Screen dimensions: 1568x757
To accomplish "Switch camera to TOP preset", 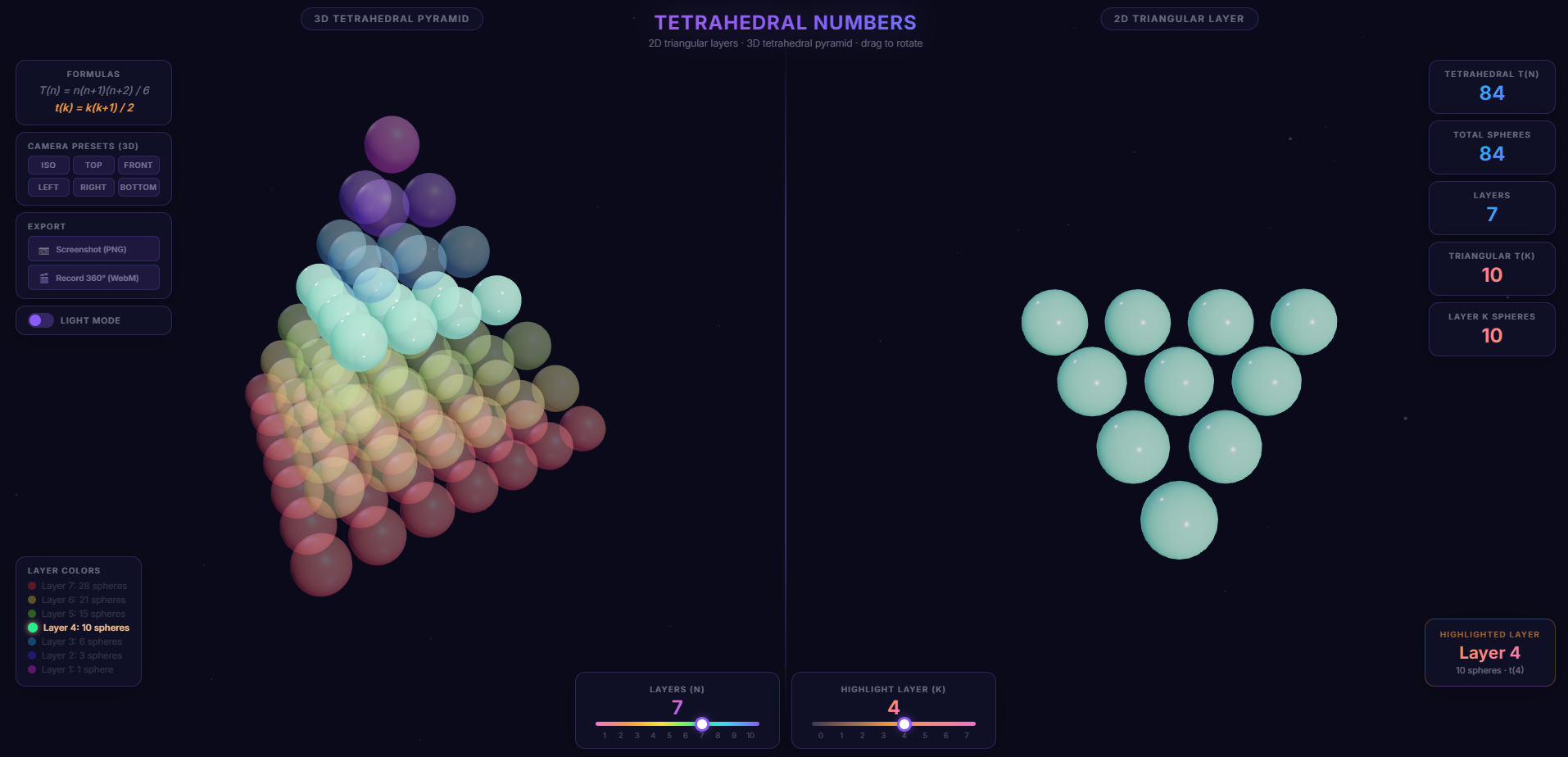I will (93, 165).
